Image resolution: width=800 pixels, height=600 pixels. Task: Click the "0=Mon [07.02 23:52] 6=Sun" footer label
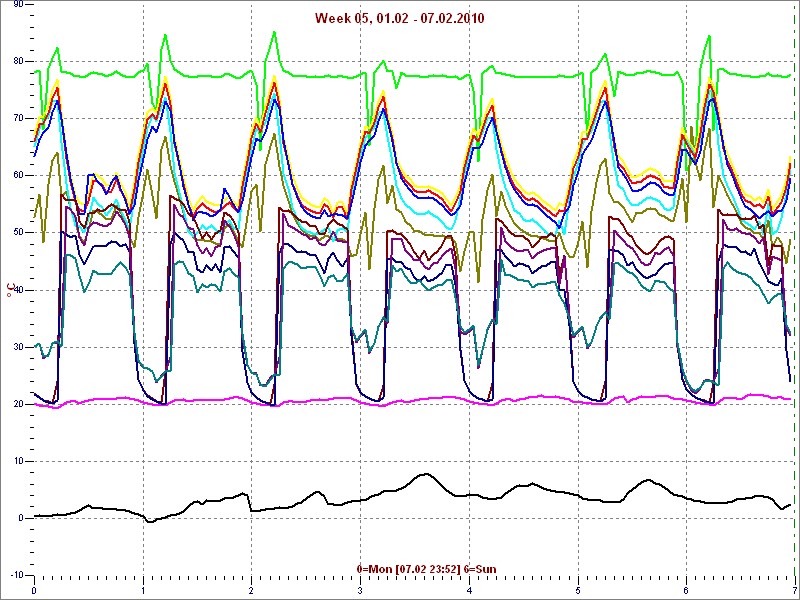(425, 568)
